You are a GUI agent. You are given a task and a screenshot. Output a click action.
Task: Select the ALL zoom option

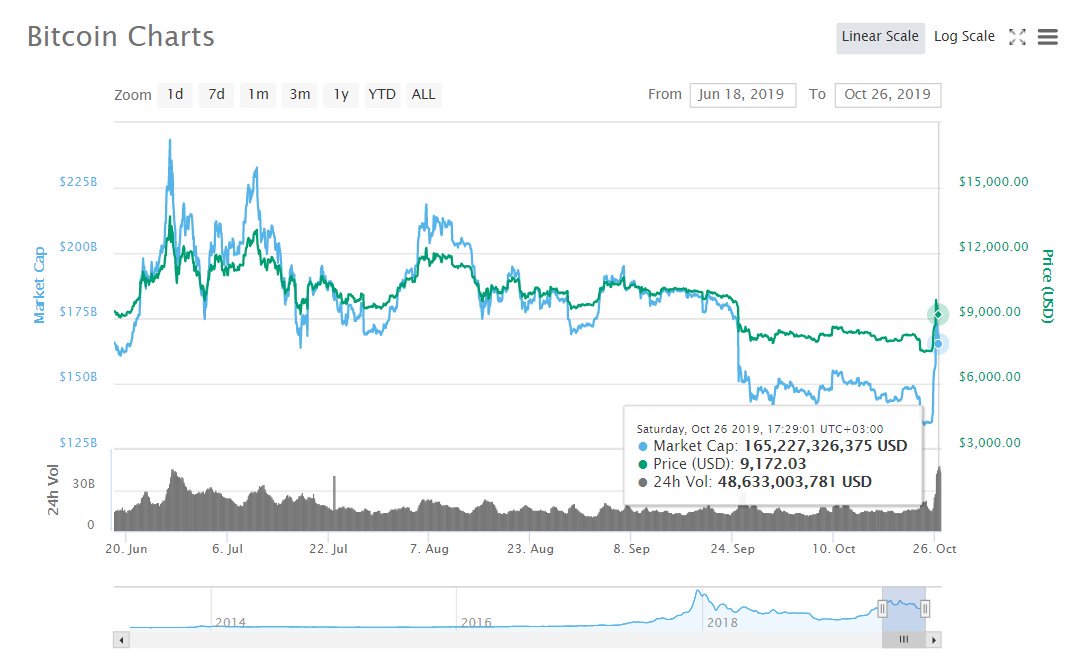(x=423, y=94)
